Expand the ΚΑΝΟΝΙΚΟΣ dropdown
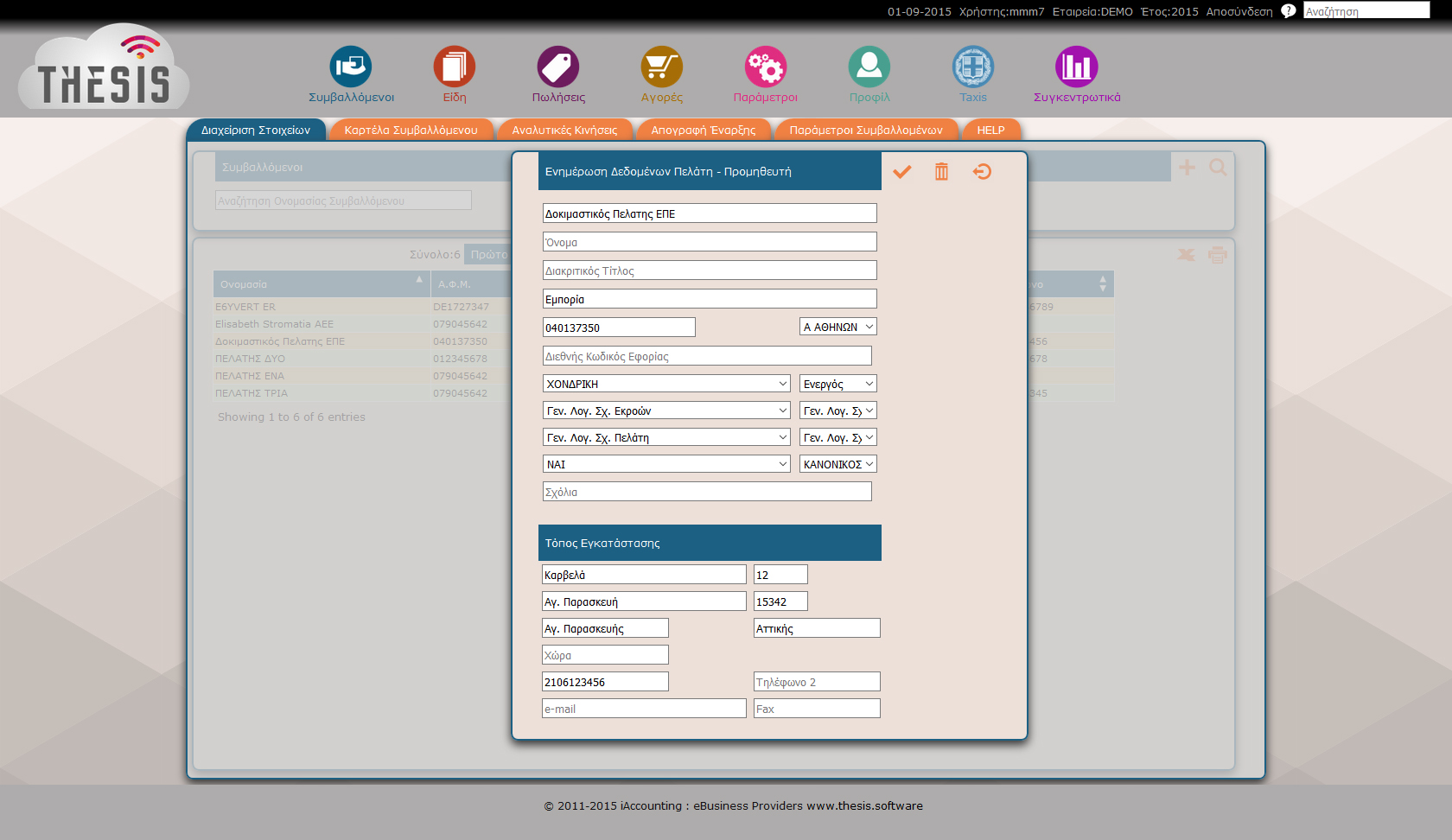1452x840 pixels. (x=837, y=464)
